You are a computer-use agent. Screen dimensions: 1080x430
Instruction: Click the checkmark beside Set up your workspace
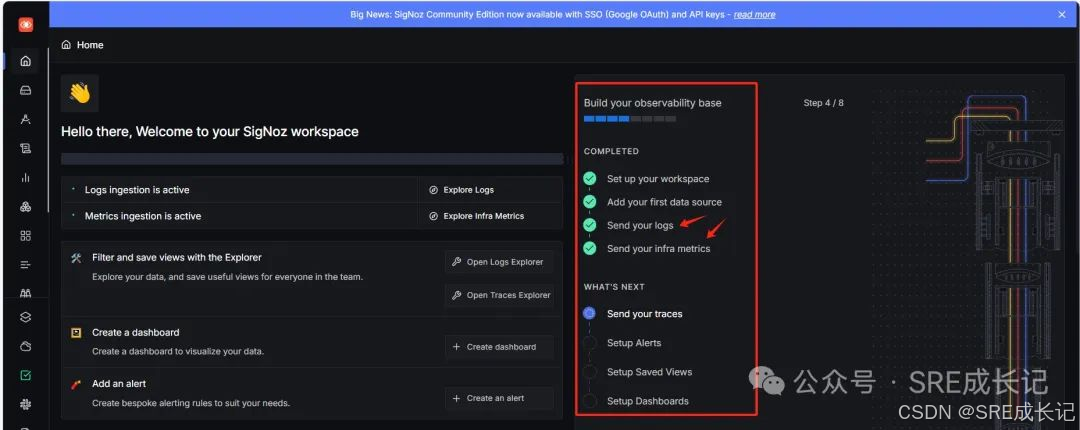click(590, 178)
